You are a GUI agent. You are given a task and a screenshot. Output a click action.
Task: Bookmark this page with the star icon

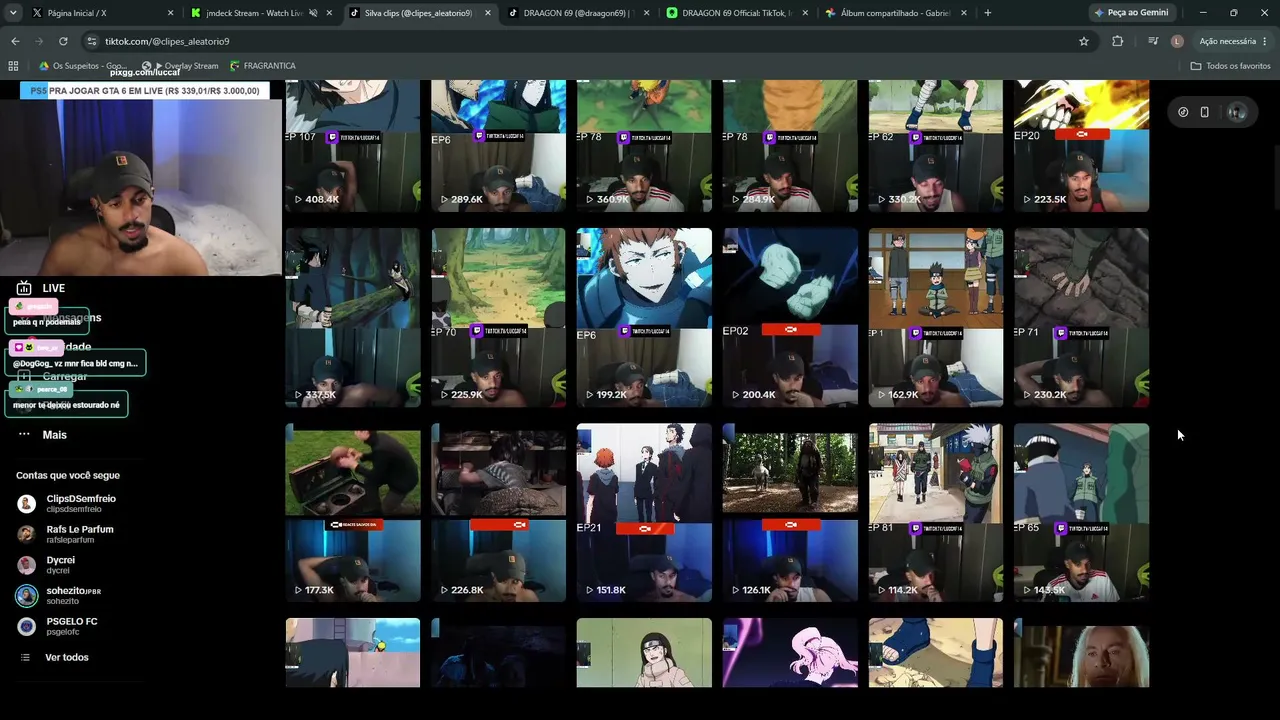point(1083,41)
